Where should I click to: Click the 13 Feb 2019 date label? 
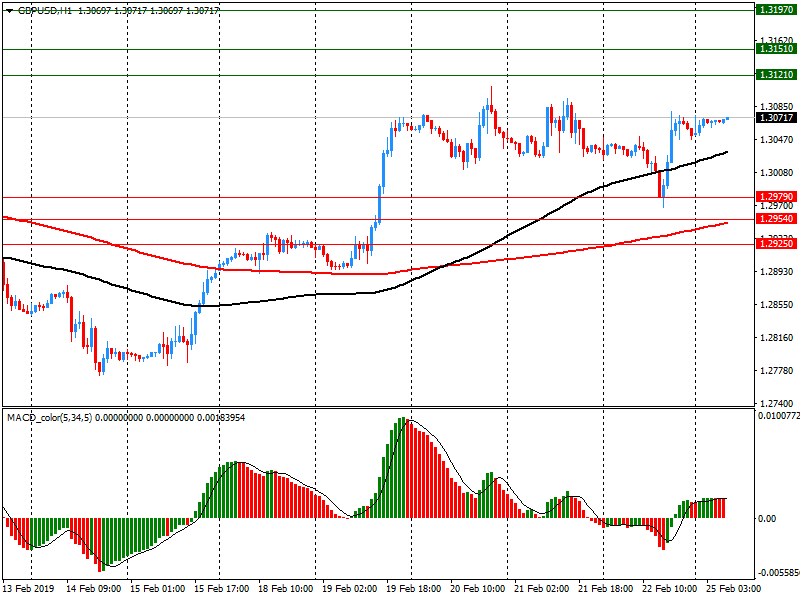pyautogui.click(x=30, y=590)
